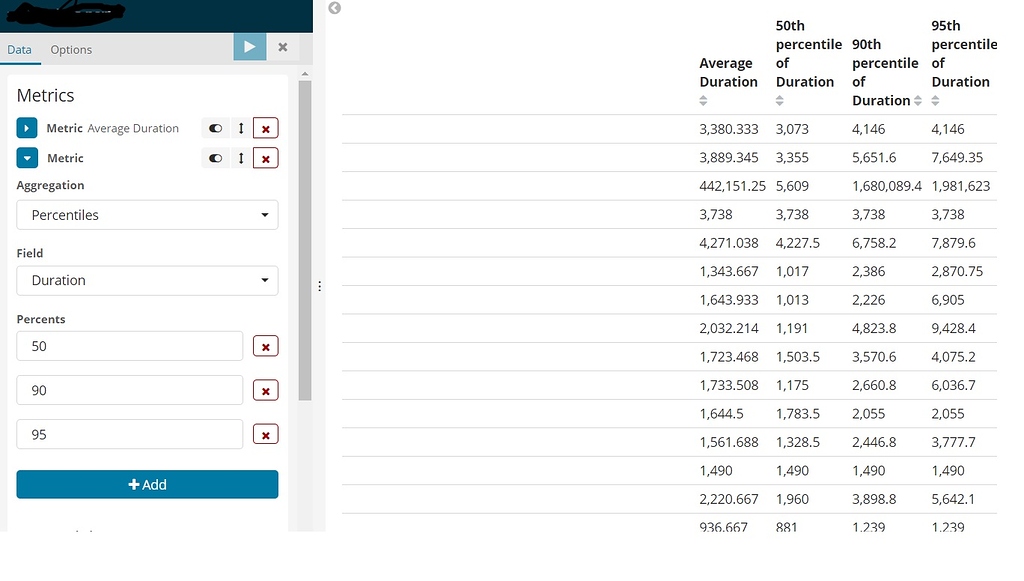Remove the 95 percentile value
Image resolution: width=1024 pixels, height=581 pixels.
pos(264,434)
